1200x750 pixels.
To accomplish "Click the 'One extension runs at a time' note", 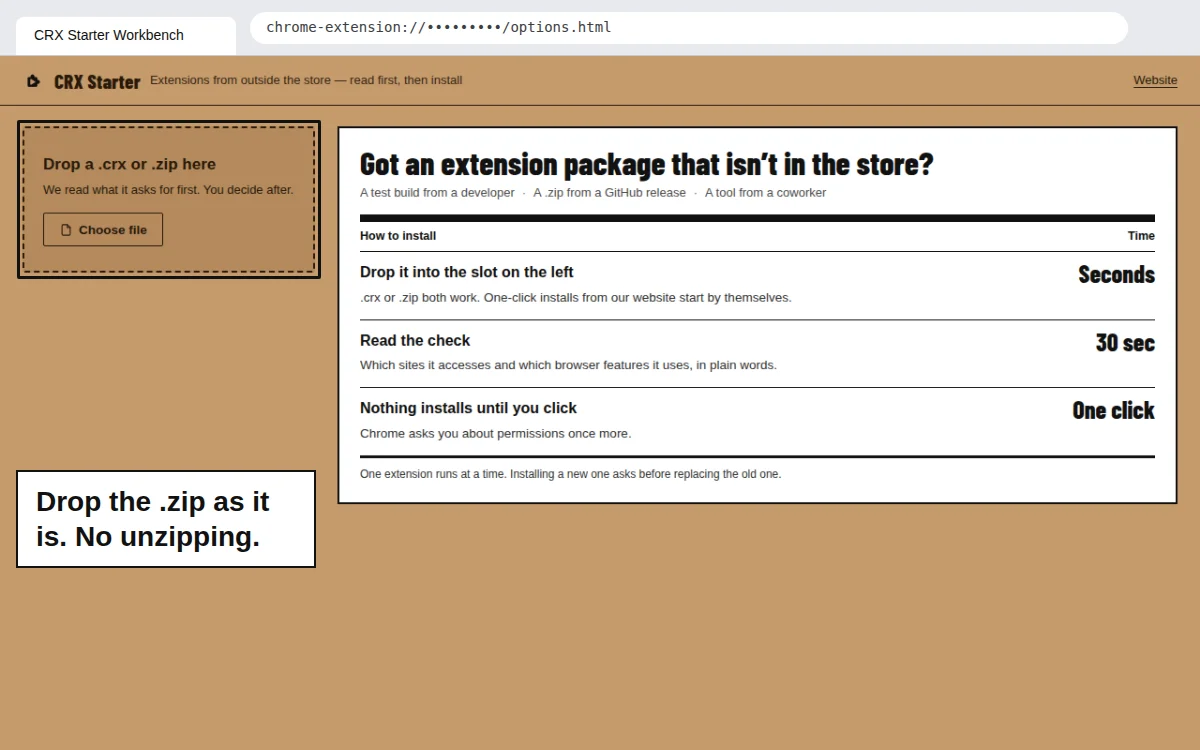I will 570,474.
